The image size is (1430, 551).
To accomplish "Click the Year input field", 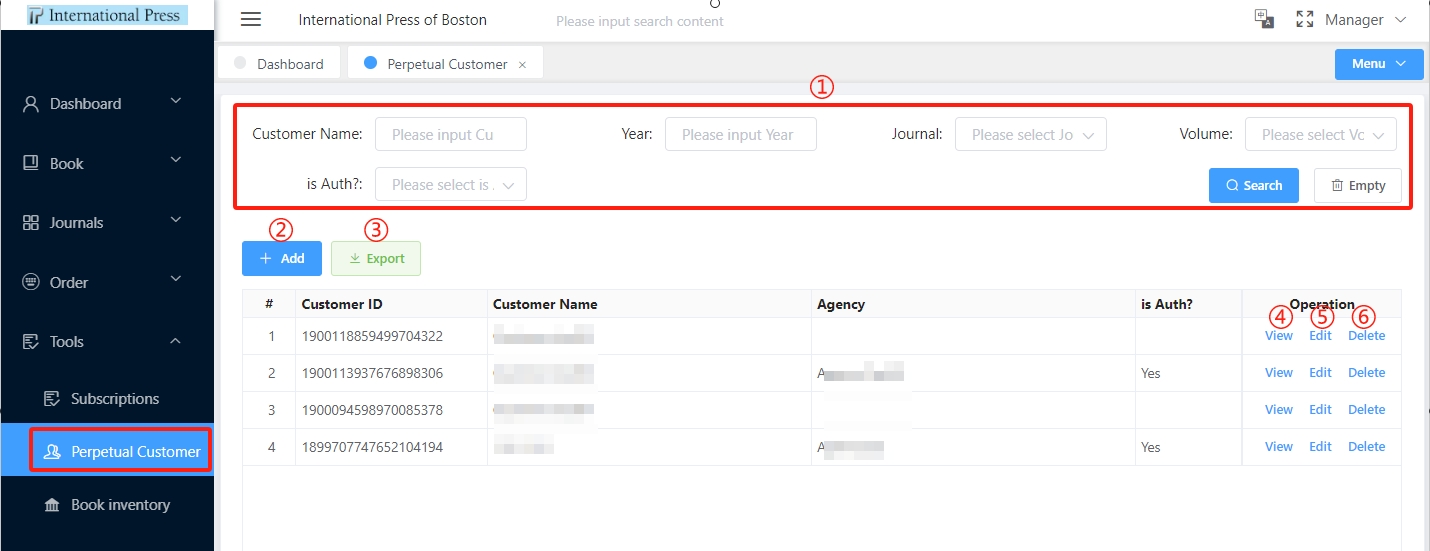I will pos(741,134).
